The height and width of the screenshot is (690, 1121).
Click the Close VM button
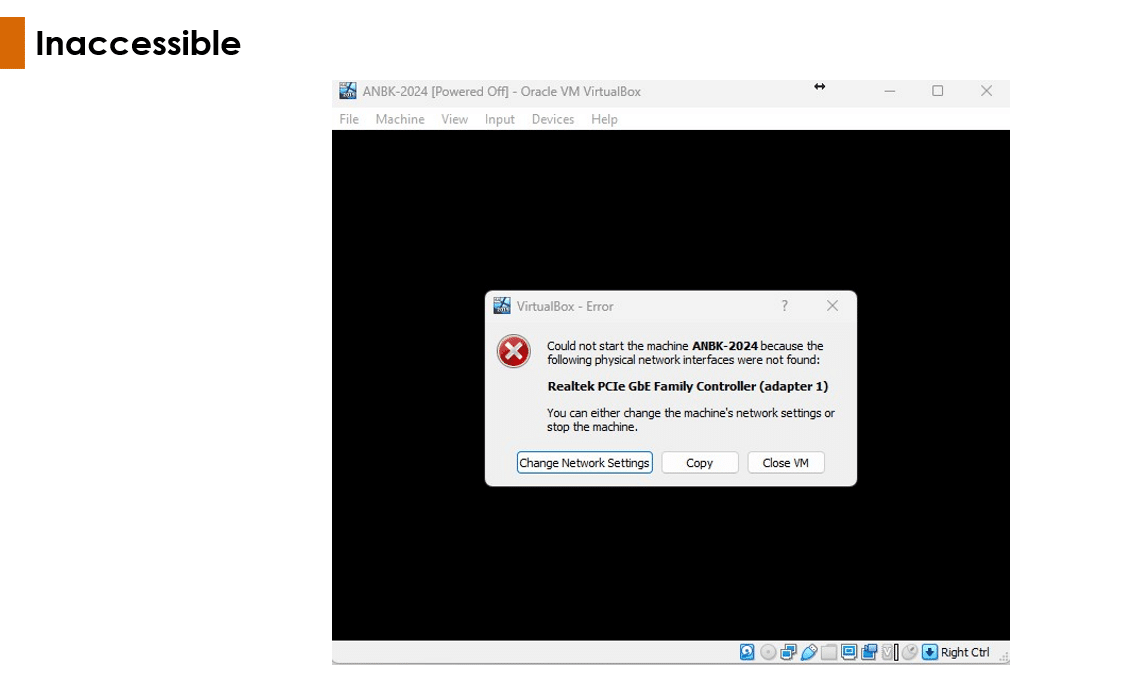786,463
